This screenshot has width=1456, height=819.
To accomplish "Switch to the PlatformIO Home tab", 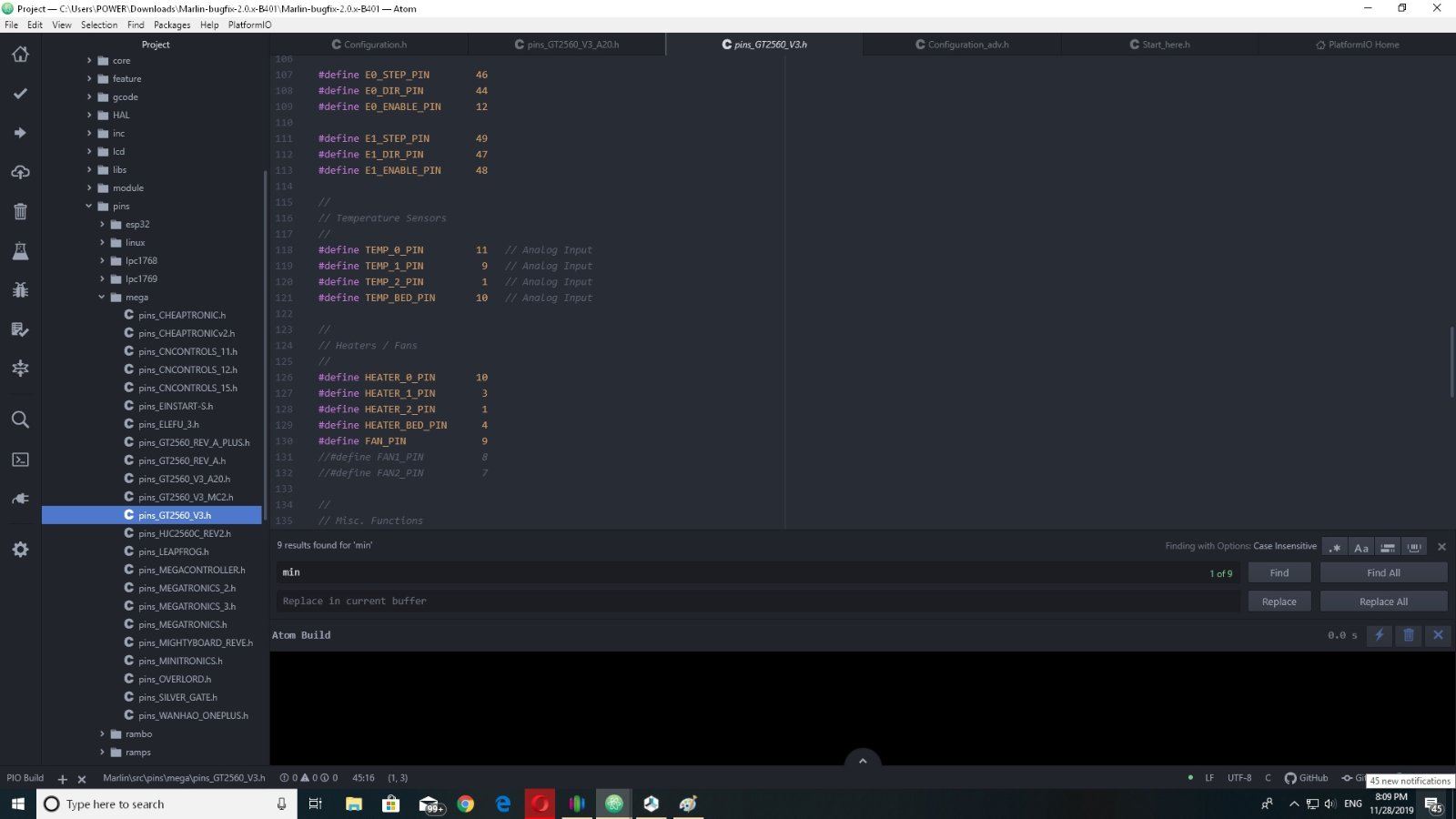I will [1358, 45].
